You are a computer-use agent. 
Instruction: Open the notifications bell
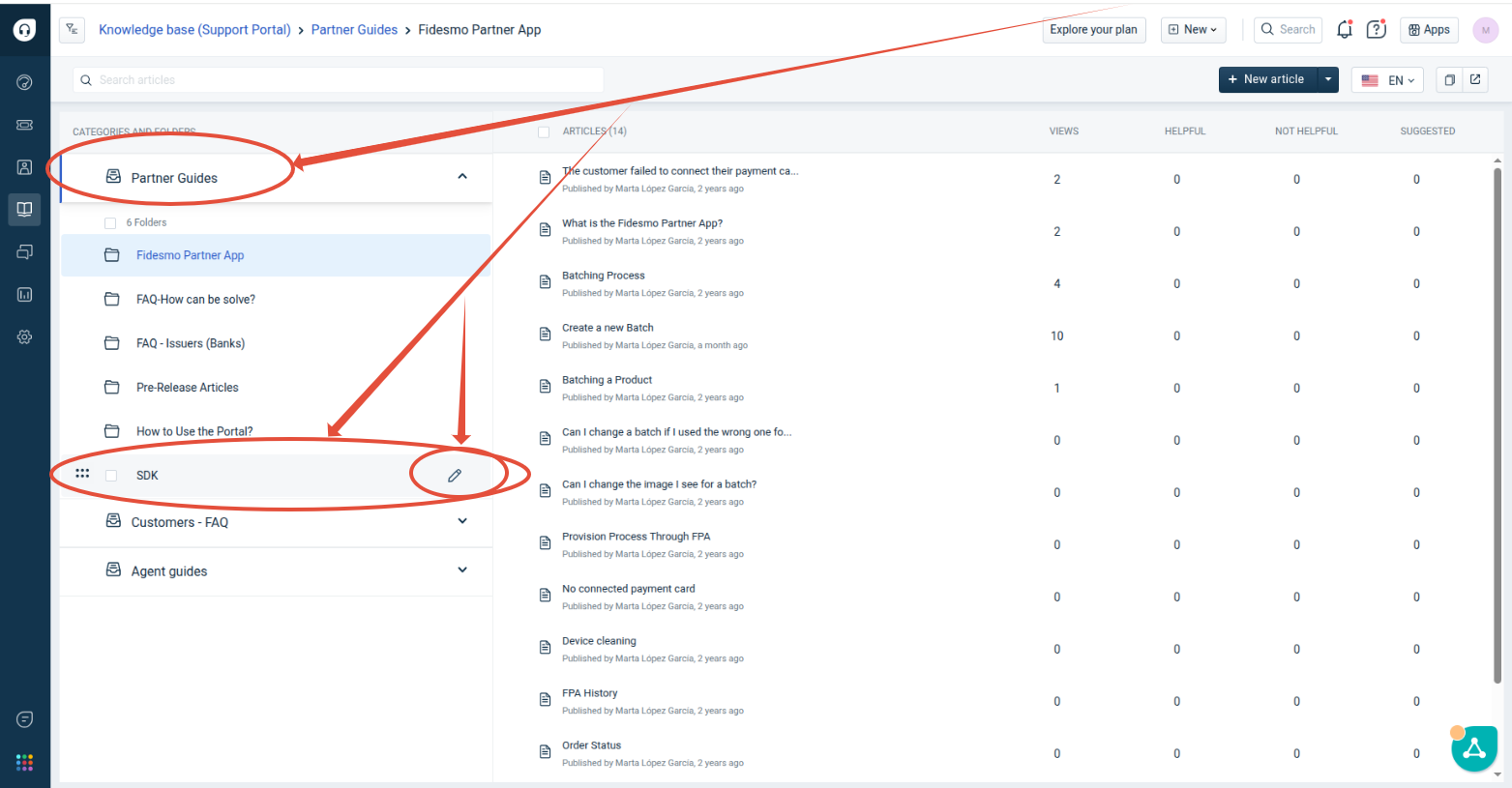click(x=1345, y=30)
